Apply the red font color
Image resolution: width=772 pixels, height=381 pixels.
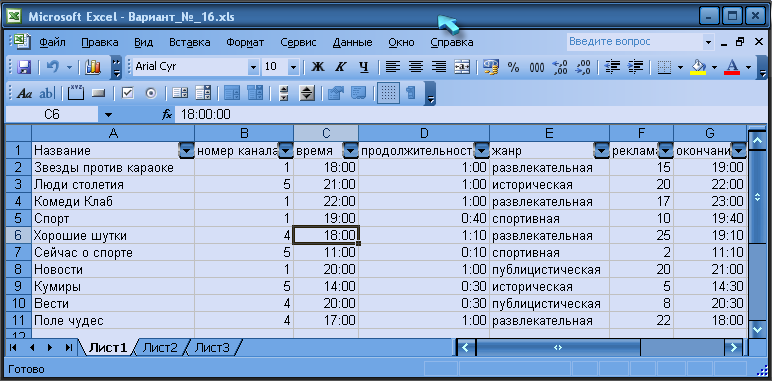pyautogui.click(x=732, y=67)
